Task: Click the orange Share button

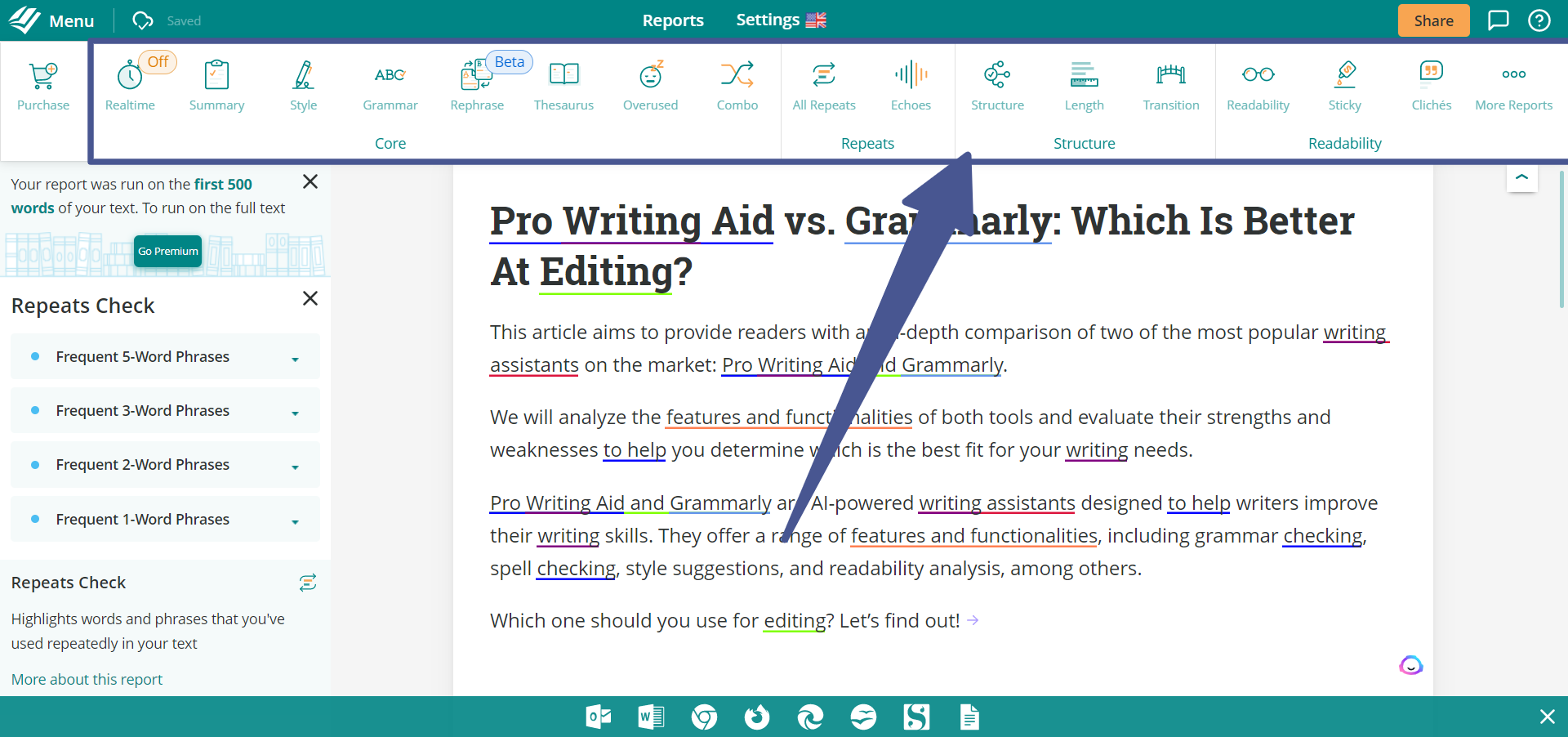Action: point(1433,20)
